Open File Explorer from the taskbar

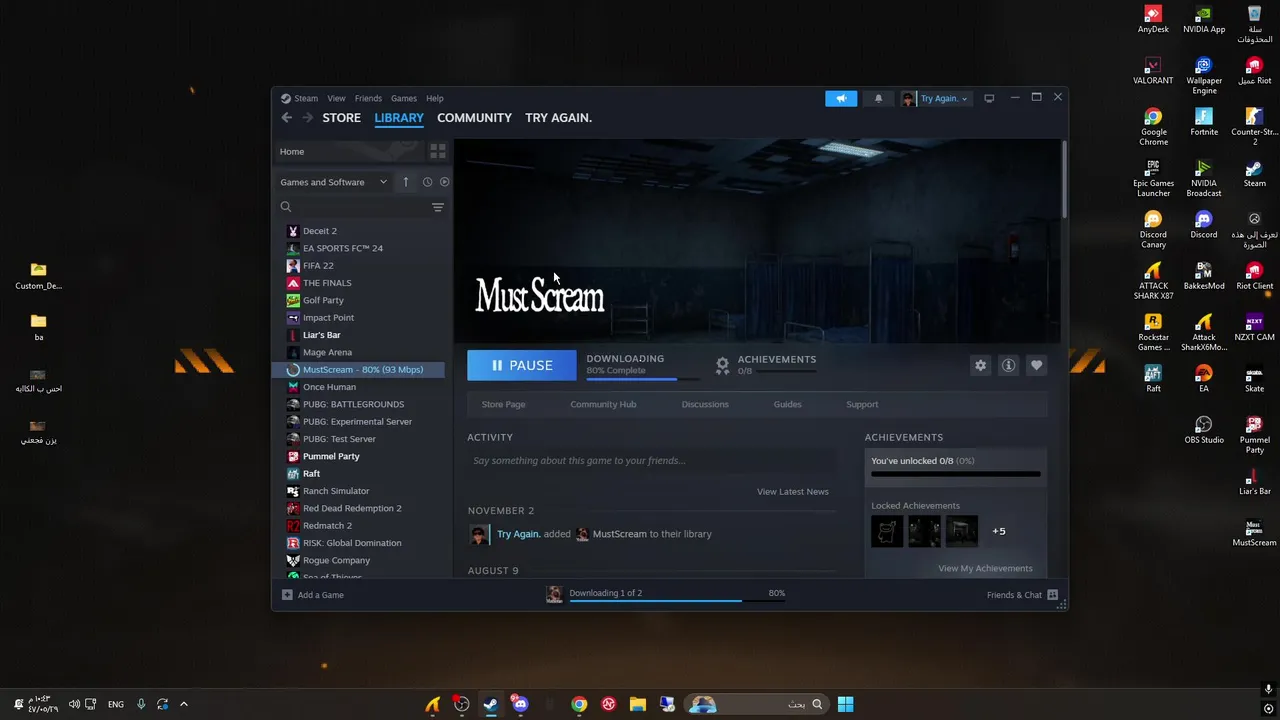(x=637, y=704)
